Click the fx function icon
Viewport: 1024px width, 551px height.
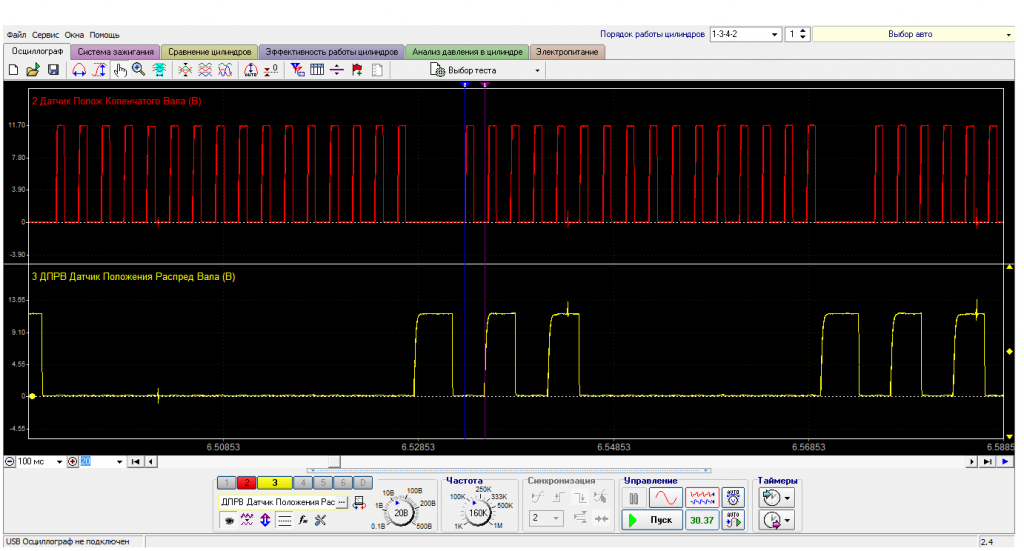pyautogui.click(x=303, y=520)
